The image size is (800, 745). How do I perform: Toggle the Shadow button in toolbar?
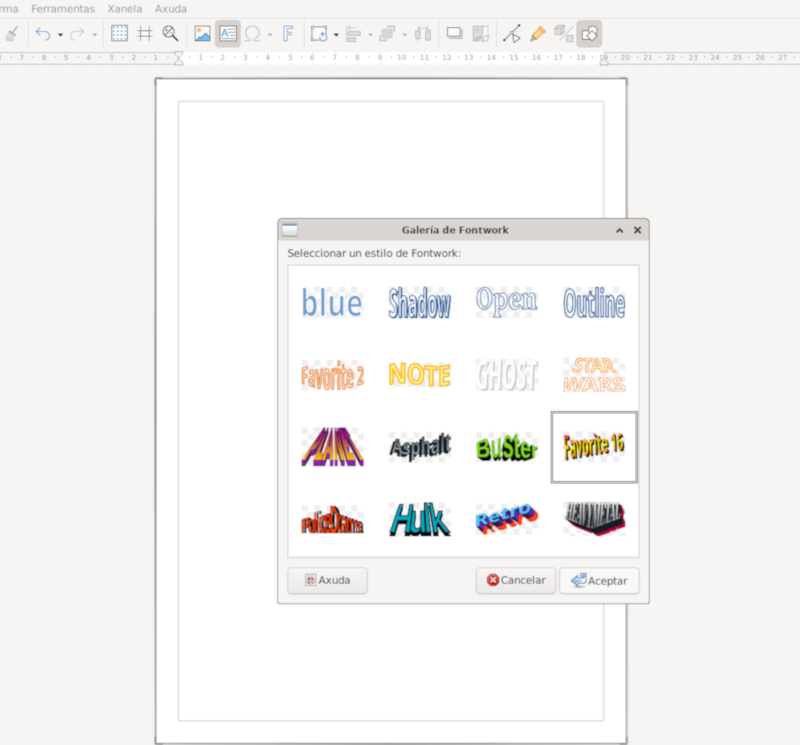point(454,34)
